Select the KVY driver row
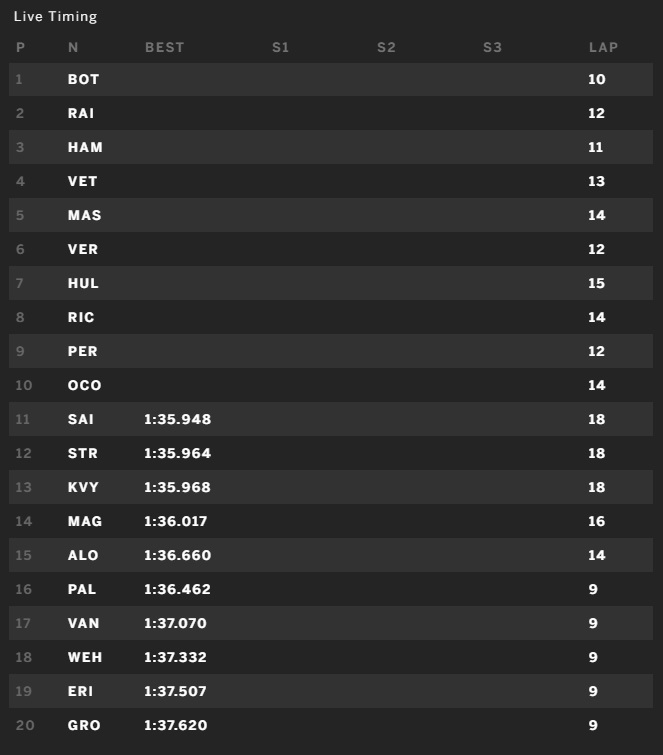Image resolution: width=663 pixels, height=755 pixels. coord(331,487)
